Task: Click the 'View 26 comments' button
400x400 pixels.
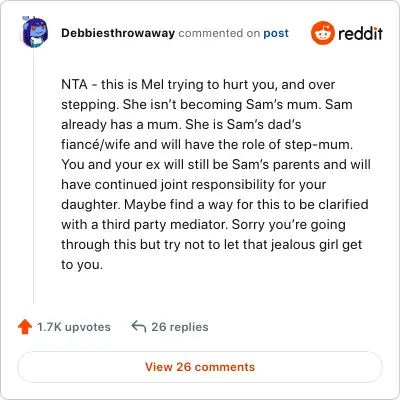Action: [200, 367]
